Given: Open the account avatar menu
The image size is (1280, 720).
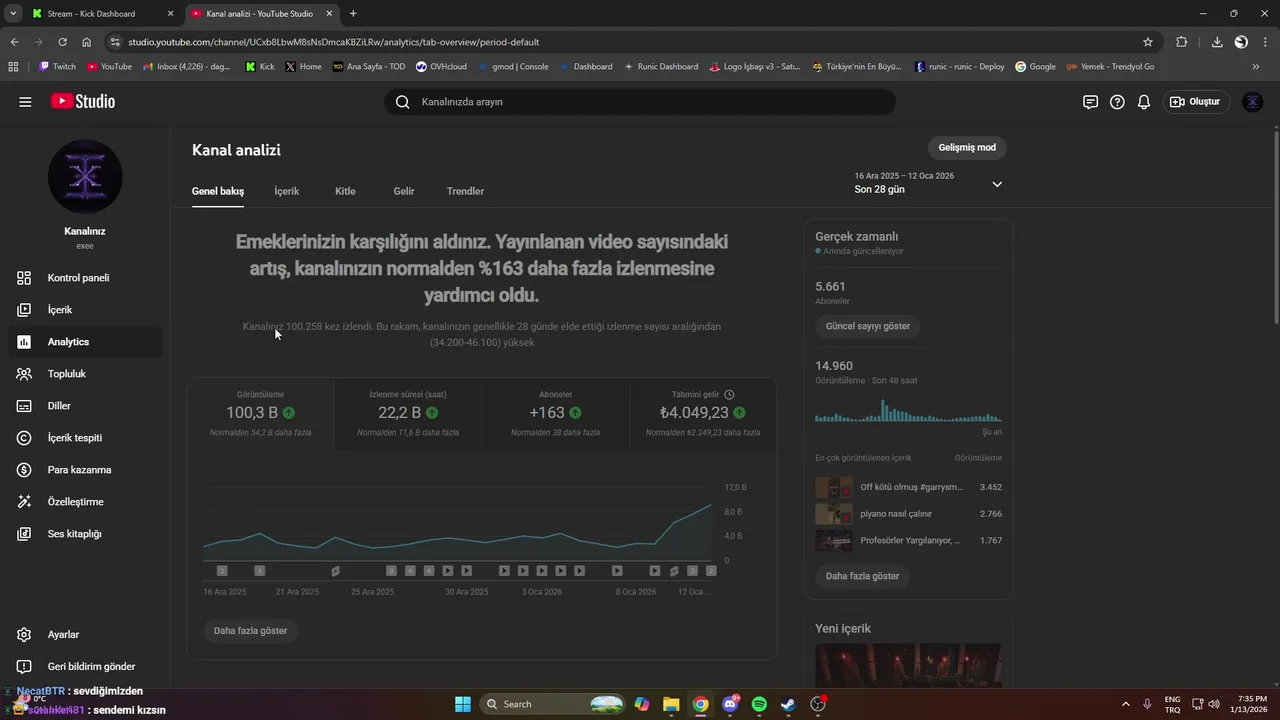Looking at the screenshot, I should (1252, 102).
